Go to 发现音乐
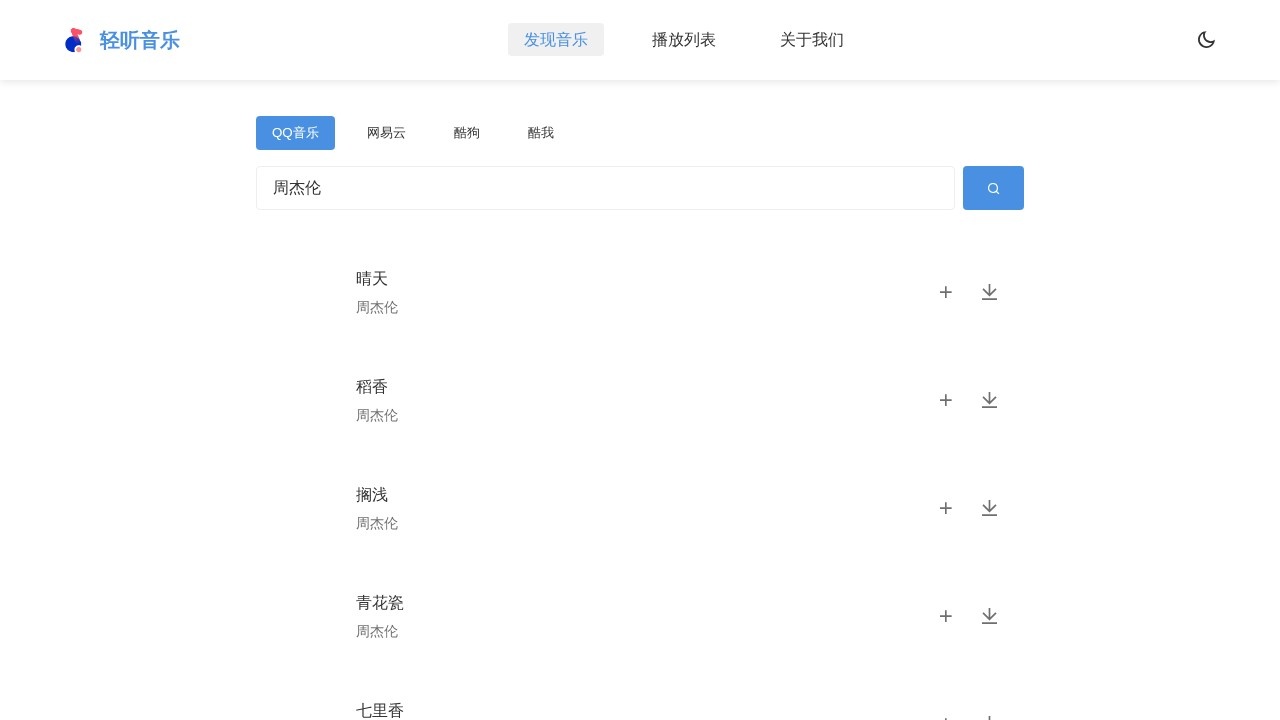 pyautogui.click(x=556, y=40)
